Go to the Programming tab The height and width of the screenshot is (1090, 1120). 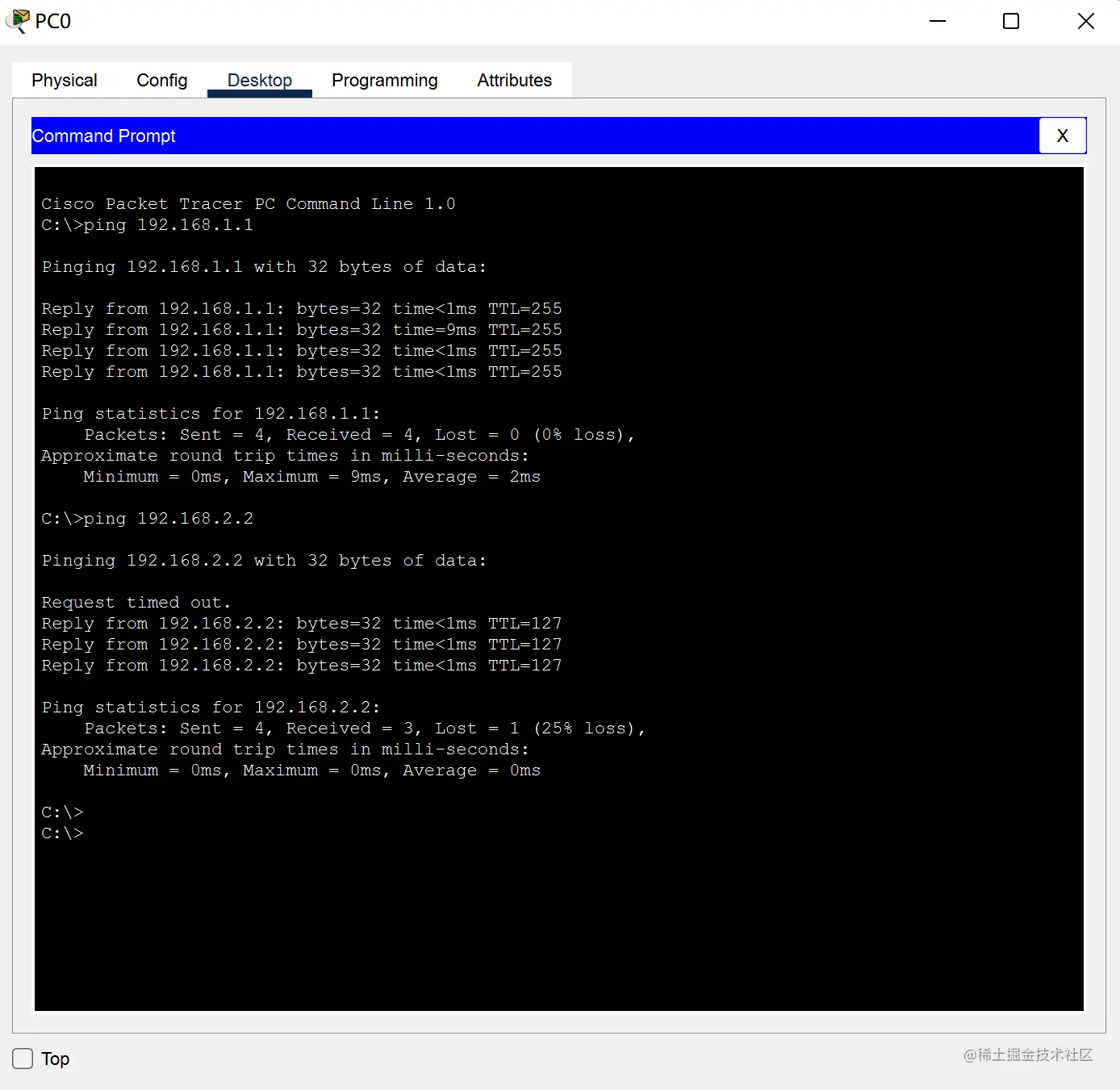[385, 81]
